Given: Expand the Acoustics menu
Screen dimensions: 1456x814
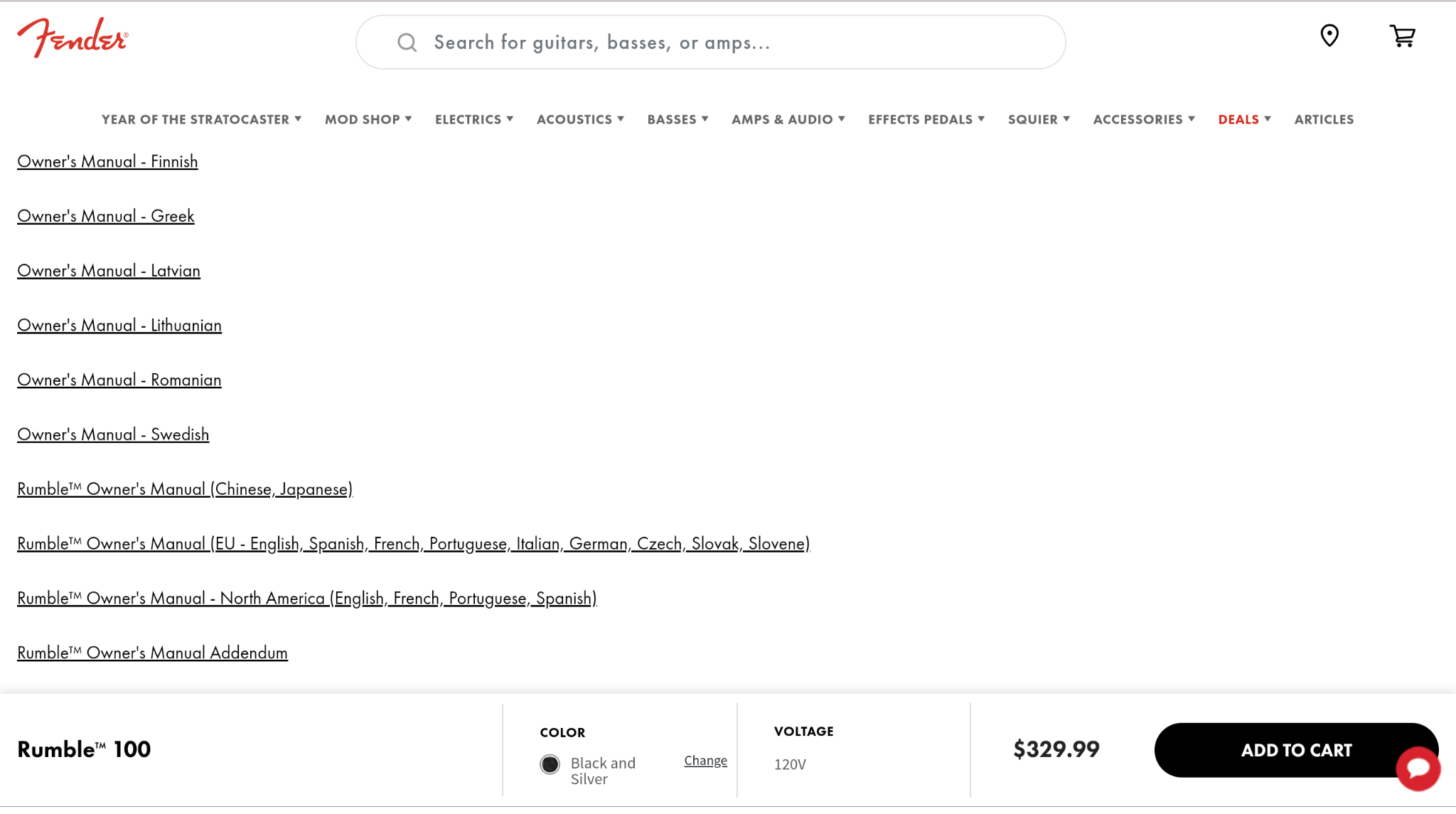Looking at the screenshot, I should click(580, 119).
